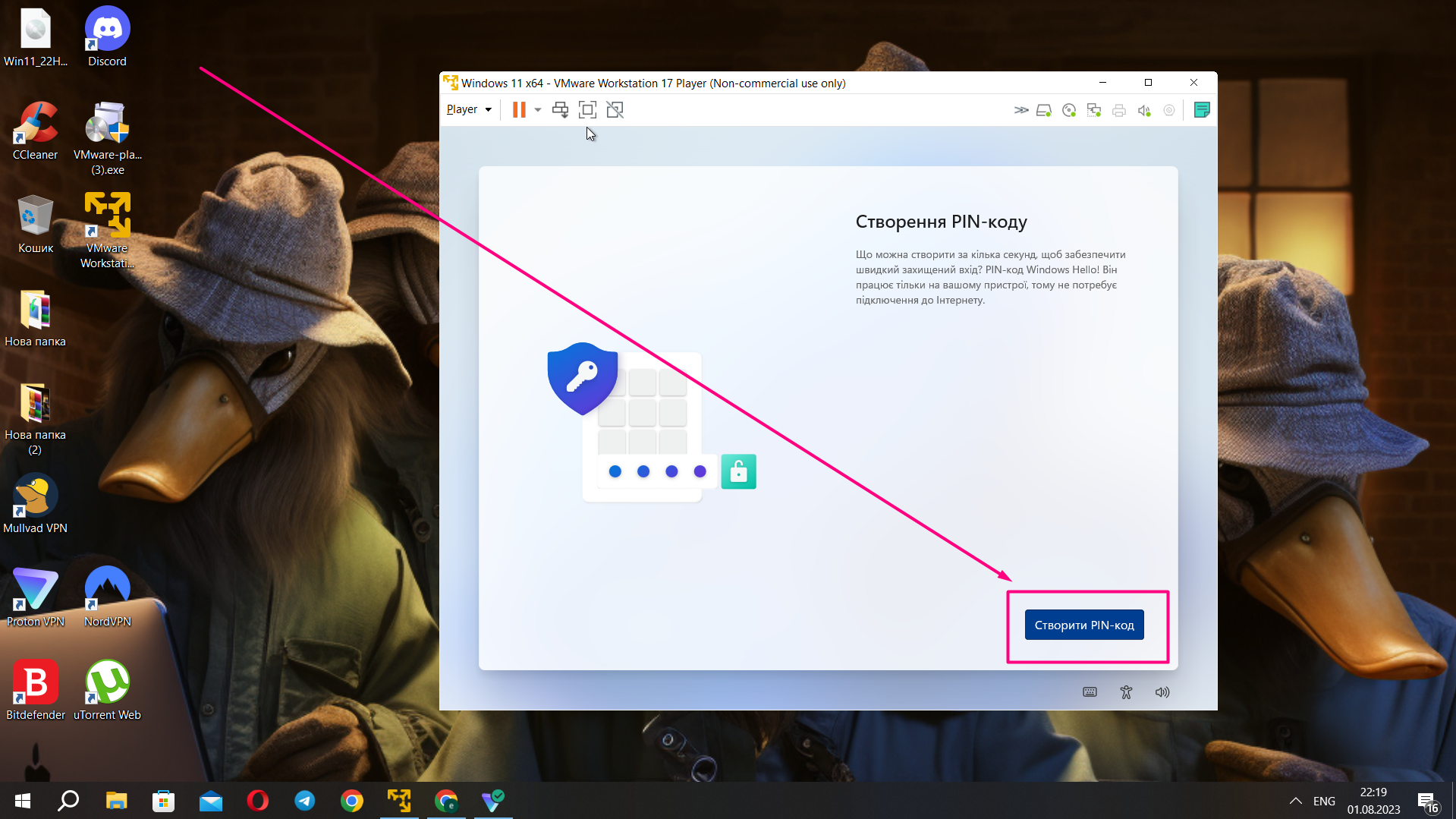Viewport: 1456px width, 819px height.
Task: Minimize the VMware Player window
Action: point(1103,83)
